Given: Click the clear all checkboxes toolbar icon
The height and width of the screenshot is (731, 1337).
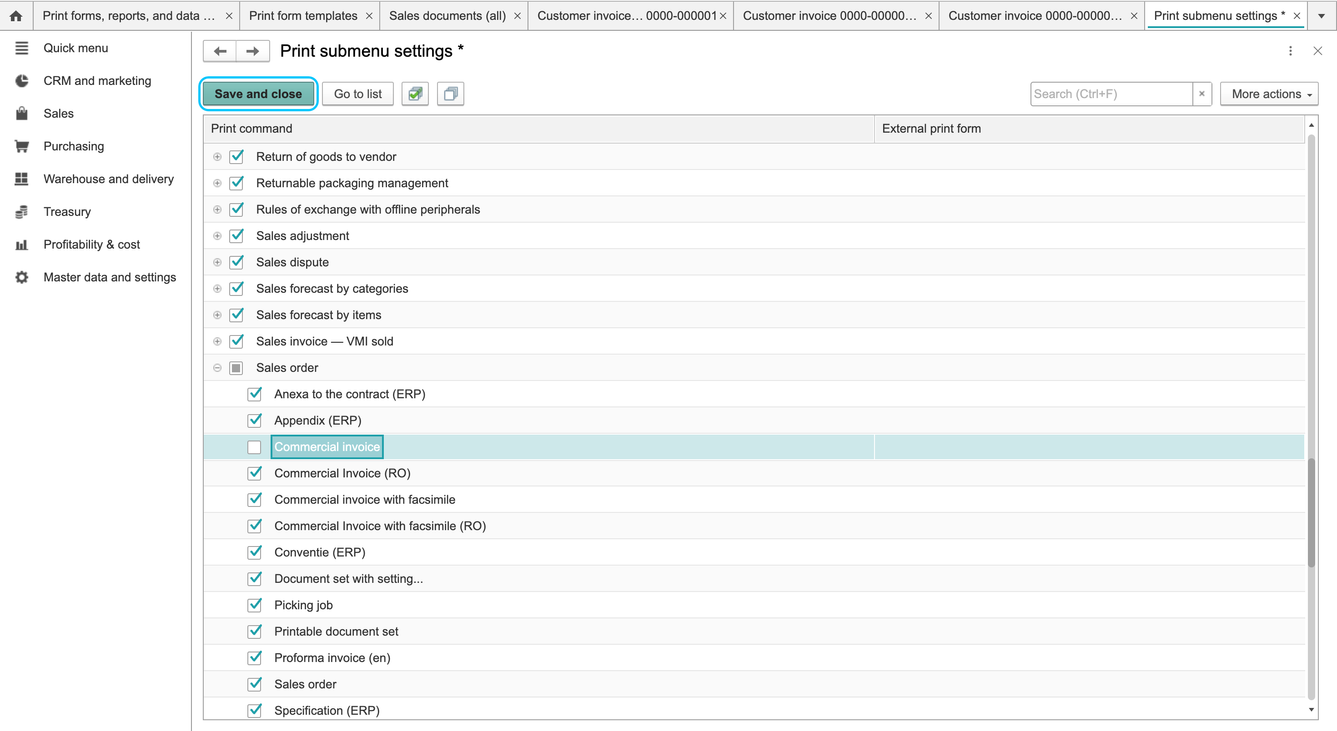Looking at the screenshot, I should click(x=451, y=94).
